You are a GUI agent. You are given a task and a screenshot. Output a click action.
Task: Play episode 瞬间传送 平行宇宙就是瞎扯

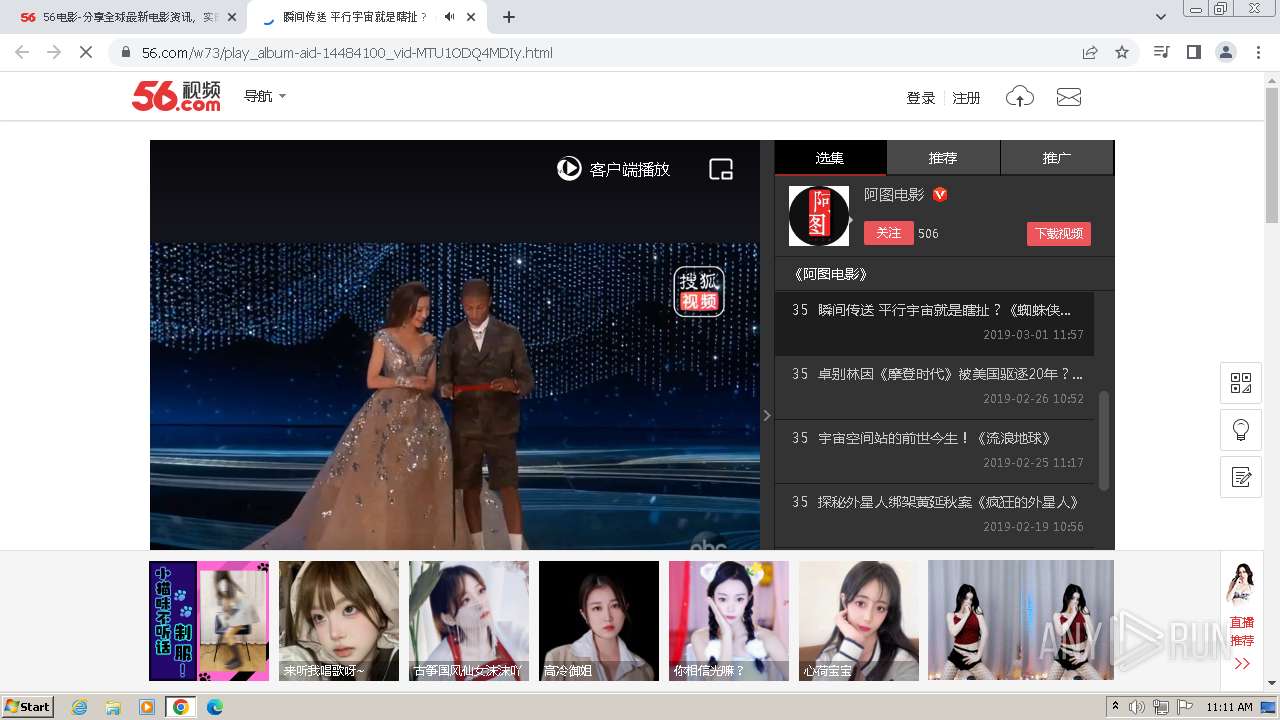[934, 323]
